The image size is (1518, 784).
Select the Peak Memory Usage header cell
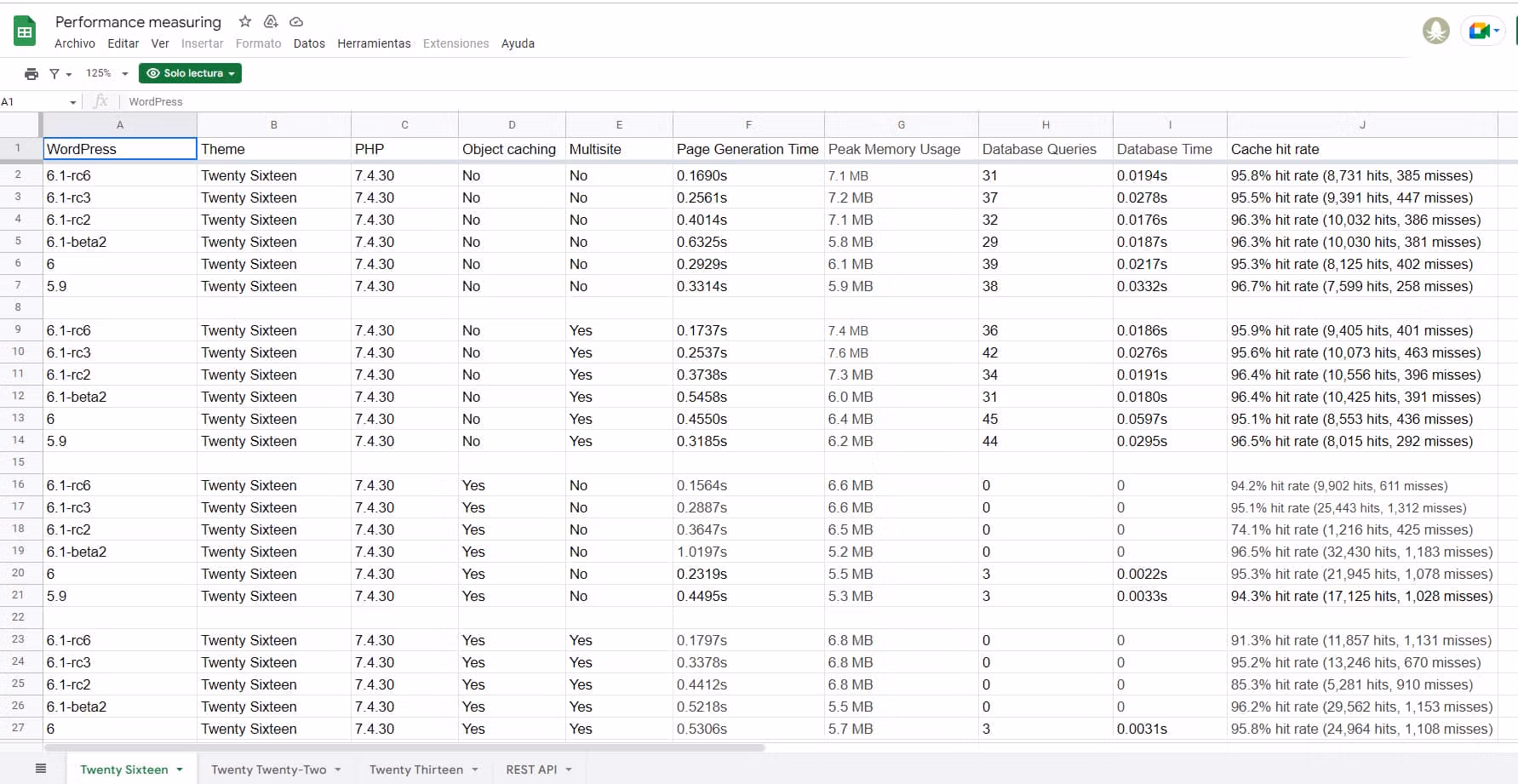pyautogui.click(x=902, y=149)
